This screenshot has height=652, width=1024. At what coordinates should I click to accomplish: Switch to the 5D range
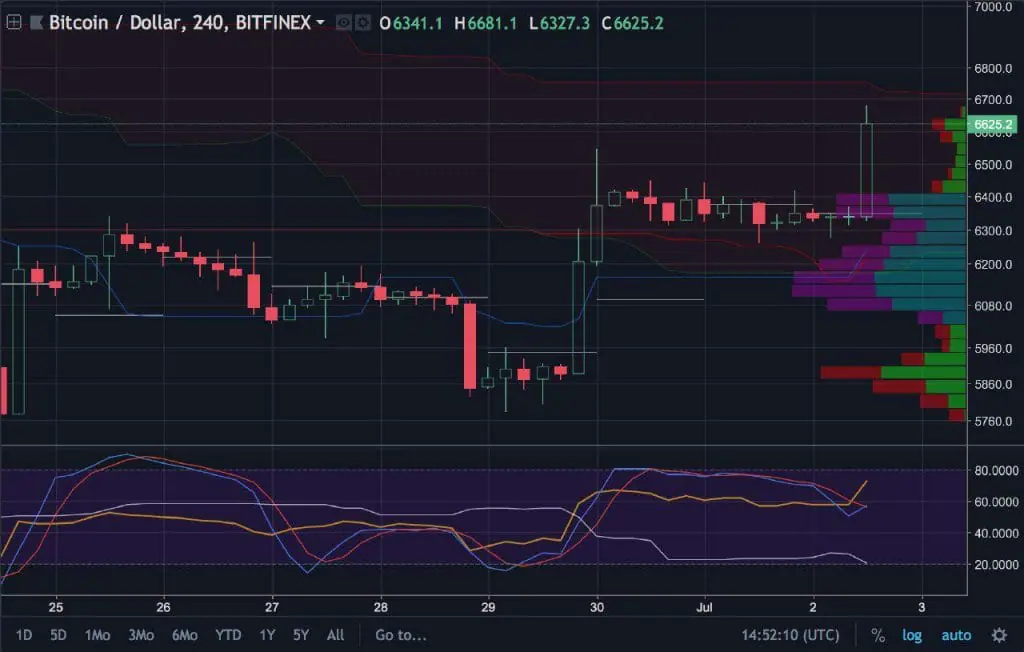[x=57, y=635]
